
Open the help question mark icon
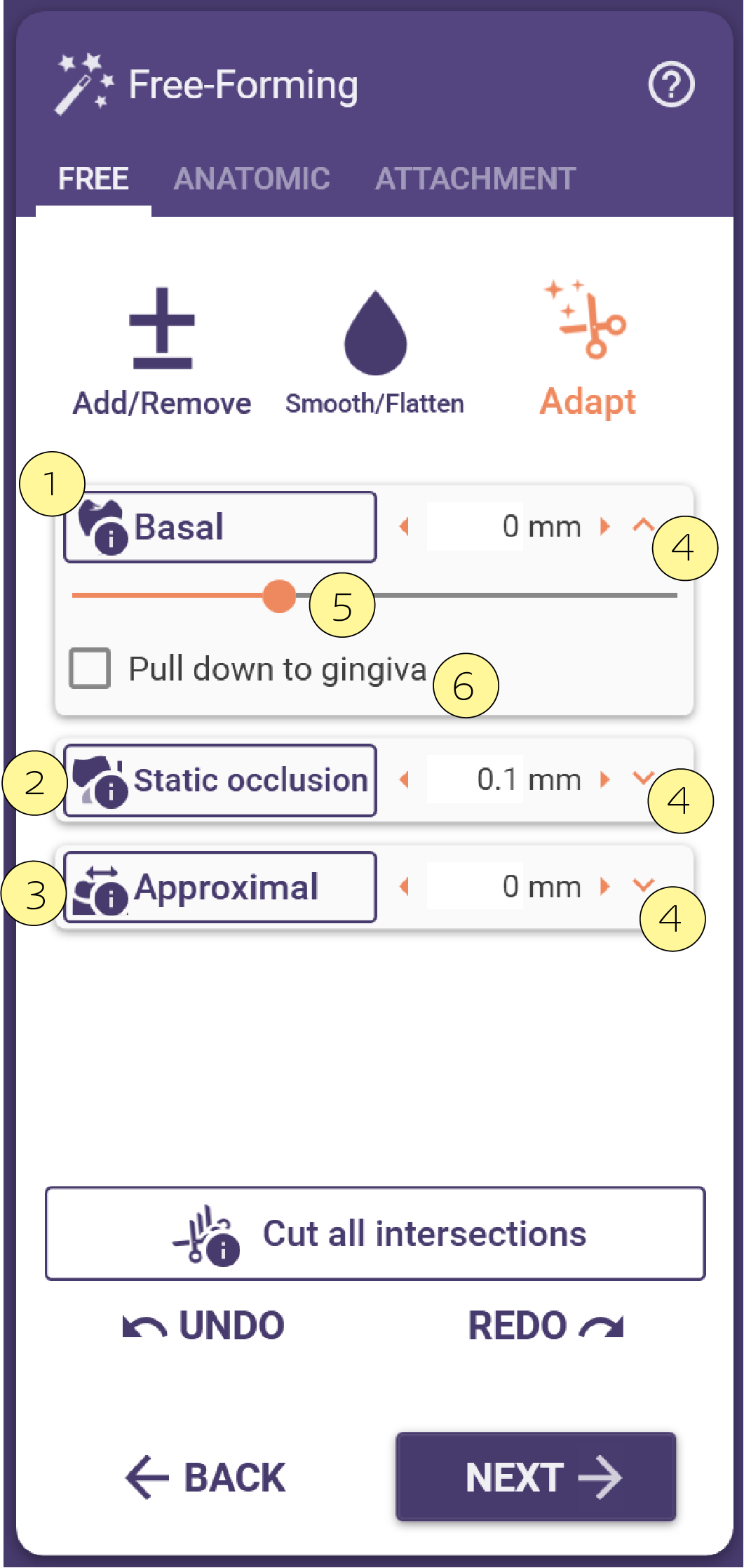[x=671, y=85]
